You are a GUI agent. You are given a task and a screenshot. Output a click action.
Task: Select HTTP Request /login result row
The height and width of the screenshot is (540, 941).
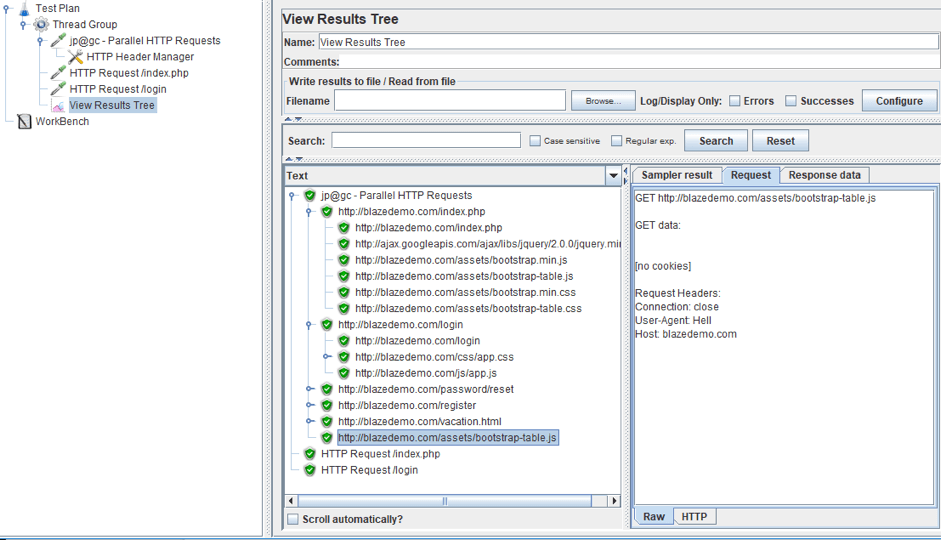tap(369, 470)
